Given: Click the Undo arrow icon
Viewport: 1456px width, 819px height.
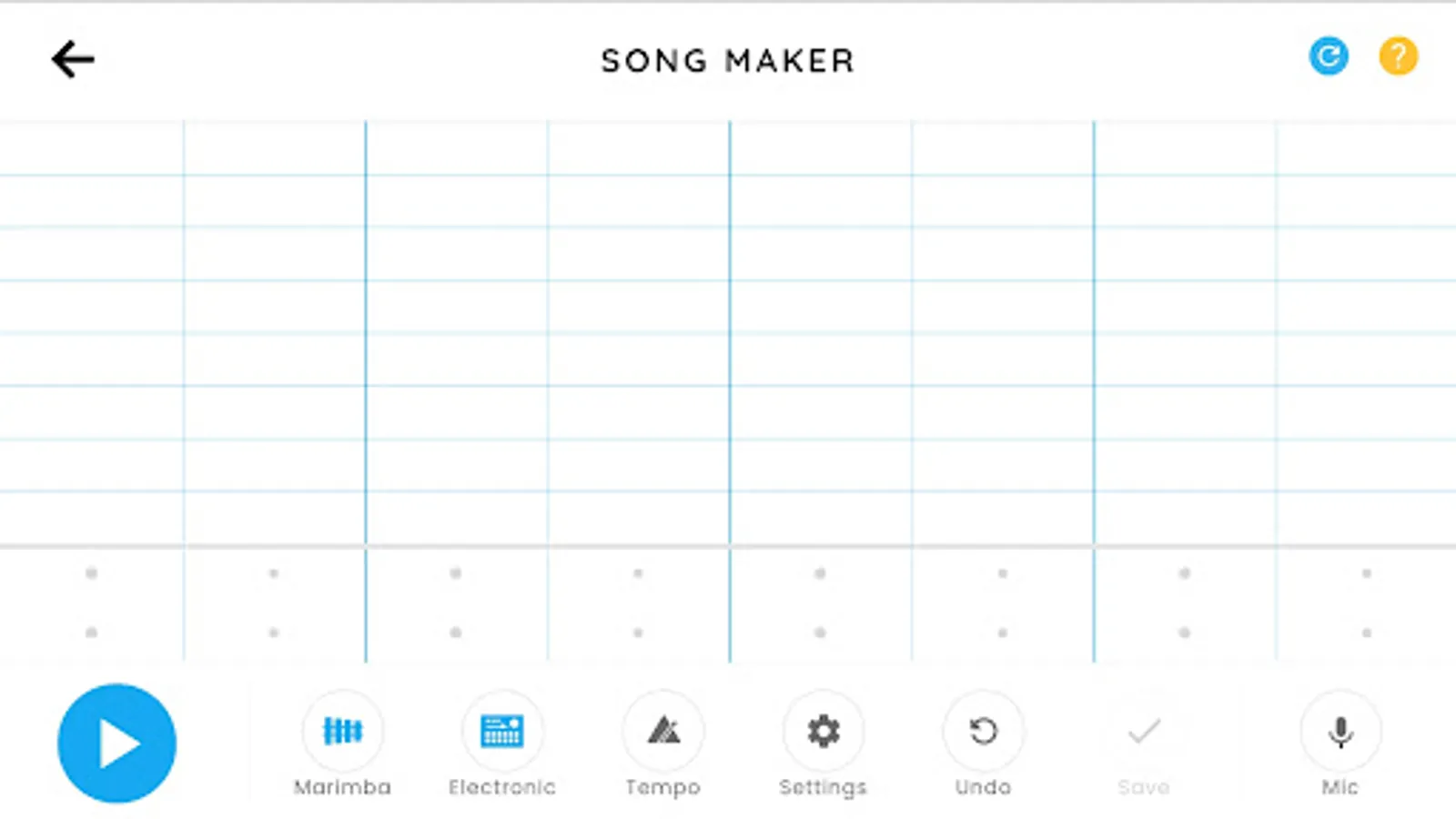Looking at the screenshot, I should [x=983, y=731].
